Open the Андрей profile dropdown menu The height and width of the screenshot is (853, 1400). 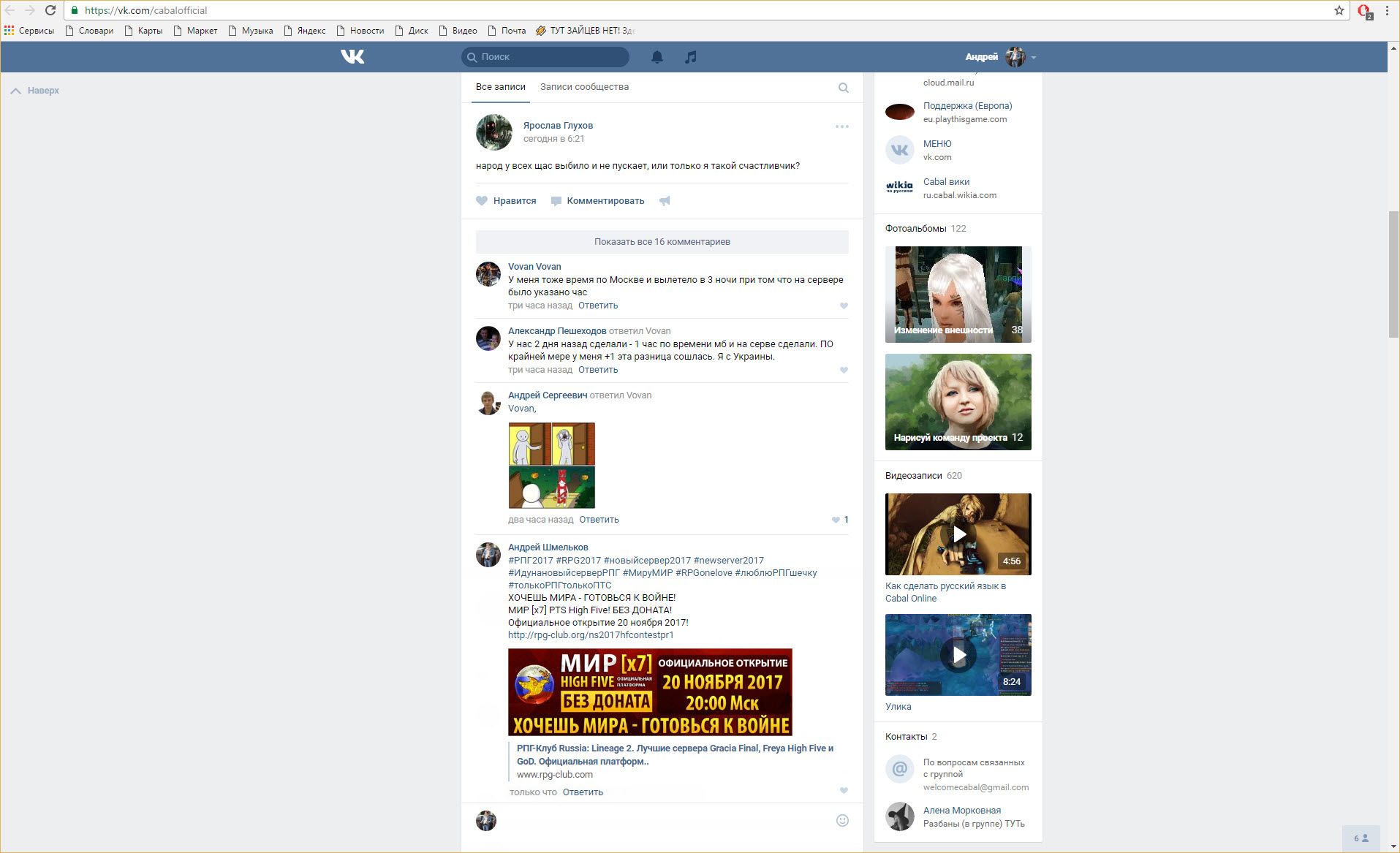999,57
